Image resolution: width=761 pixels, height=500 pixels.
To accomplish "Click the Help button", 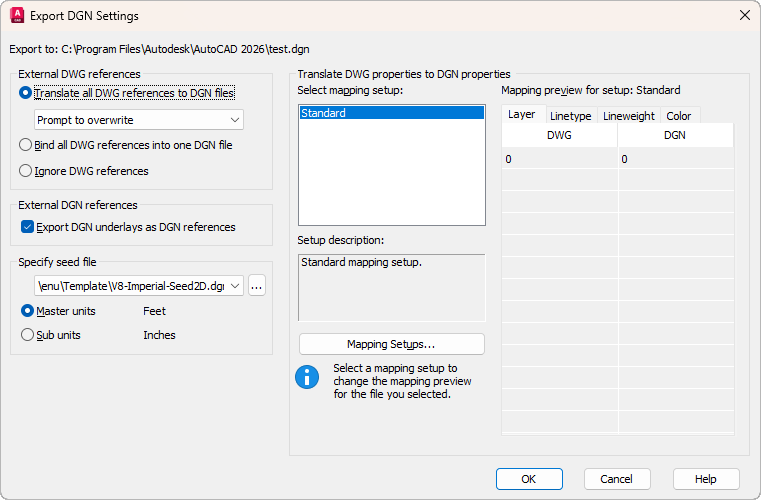I will (706, 479).
